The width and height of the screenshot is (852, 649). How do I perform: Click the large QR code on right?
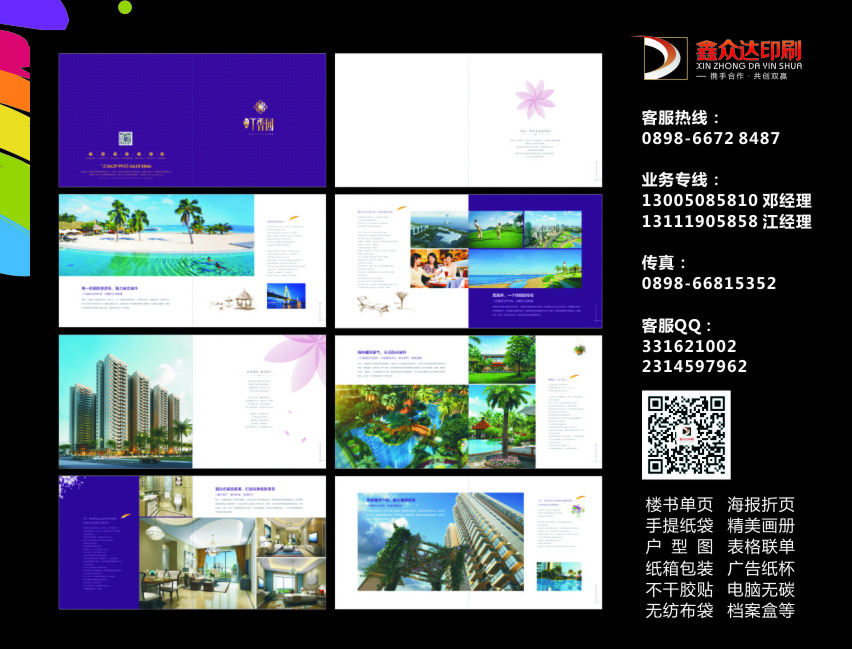[685, 435]
